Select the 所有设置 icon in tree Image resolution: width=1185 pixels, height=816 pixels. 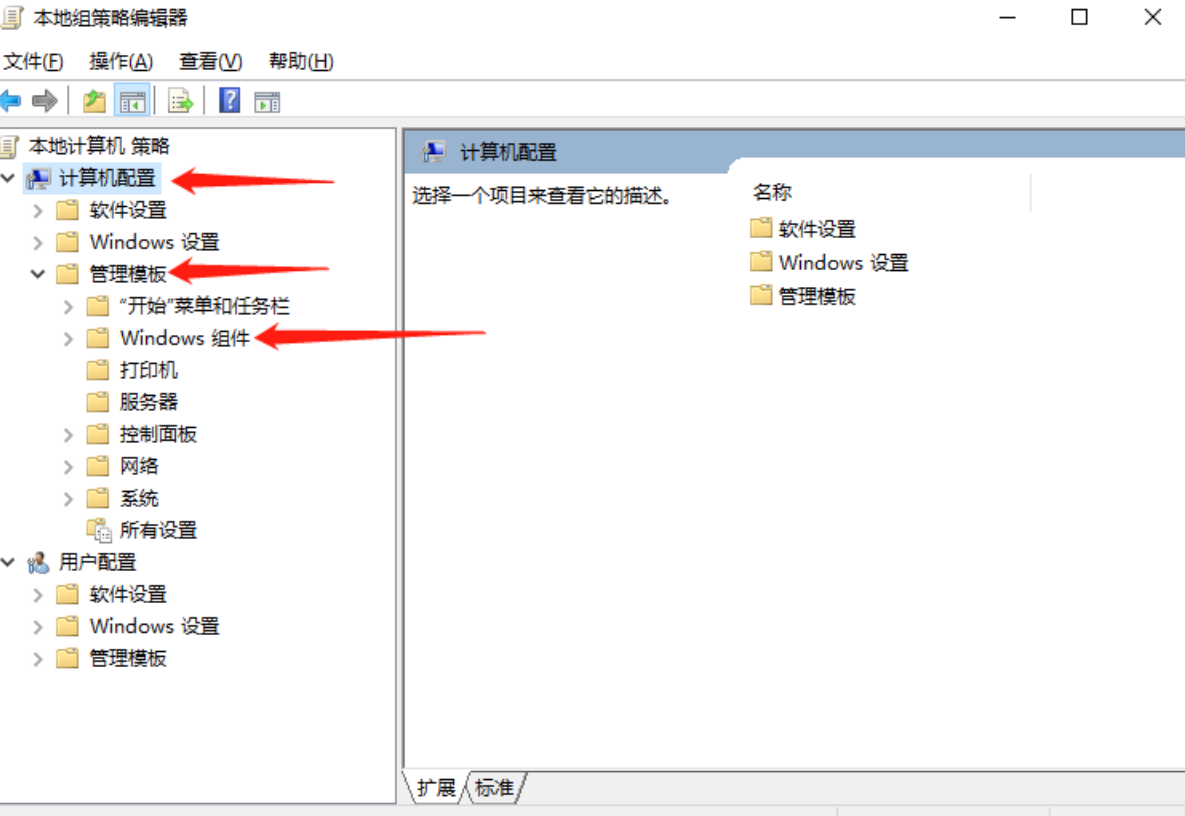pos(99,530)
